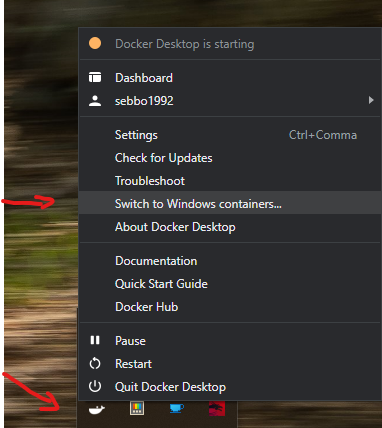382x428 pixels.
Task: Click the Docker whale tray icon
Action: pyautogui.click(x=97, y=409)
